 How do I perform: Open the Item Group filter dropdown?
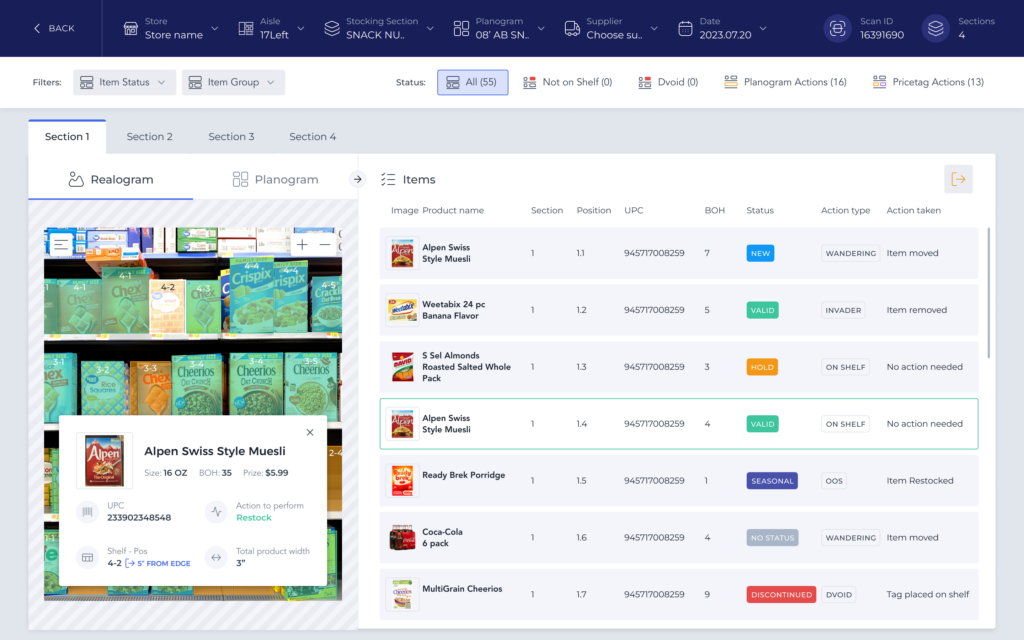tap(233, 82)
